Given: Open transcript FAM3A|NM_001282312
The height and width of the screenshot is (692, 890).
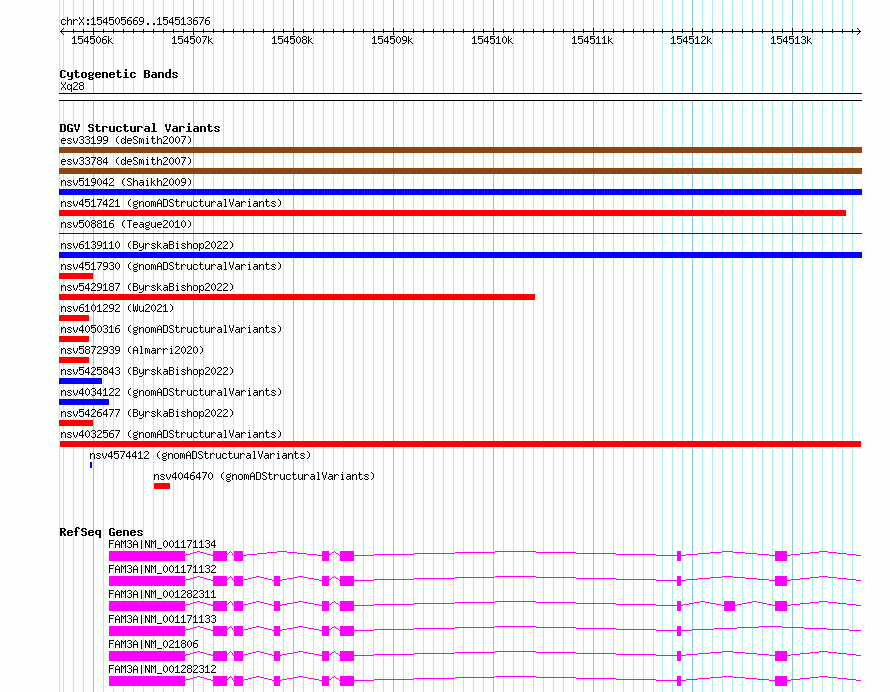Looking at the screenshot, I should pyautogui.click(x=162, y=669).
